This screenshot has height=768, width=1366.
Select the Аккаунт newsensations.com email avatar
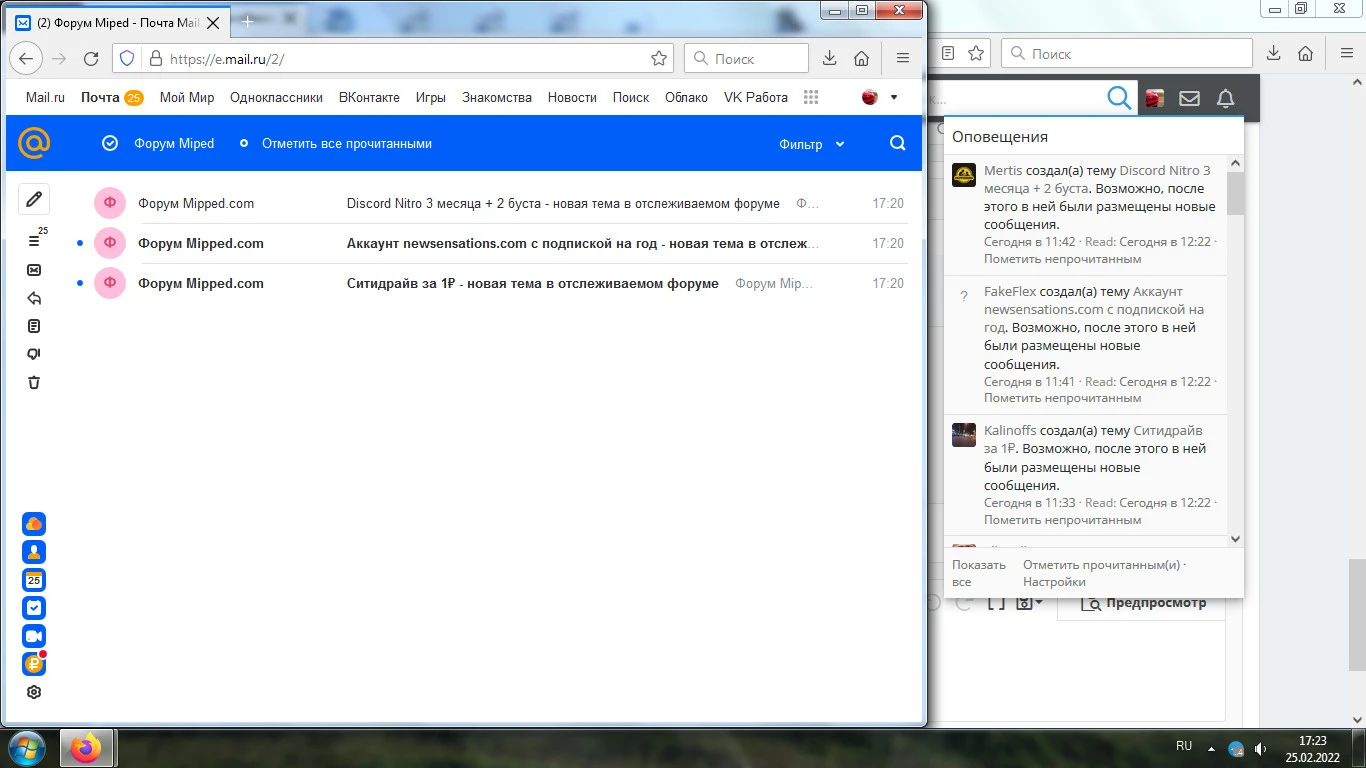click(x=110, y=243)
